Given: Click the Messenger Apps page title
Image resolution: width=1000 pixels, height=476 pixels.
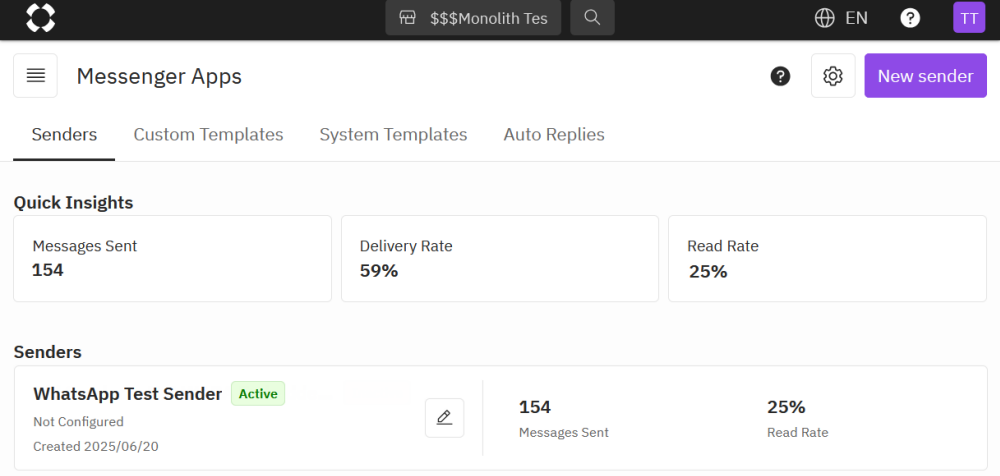Looking at the screenshot, I should [x=159, y=77].
